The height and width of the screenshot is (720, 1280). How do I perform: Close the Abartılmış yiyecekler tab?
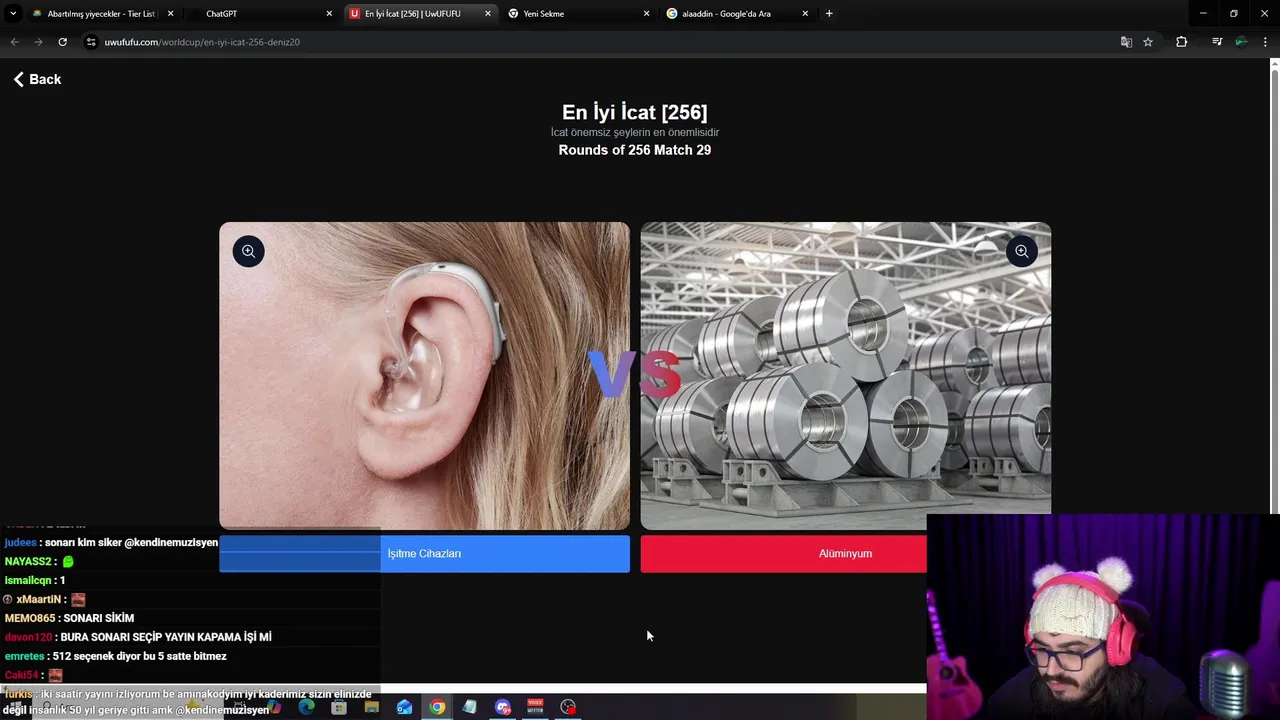[x=170, y=14]
